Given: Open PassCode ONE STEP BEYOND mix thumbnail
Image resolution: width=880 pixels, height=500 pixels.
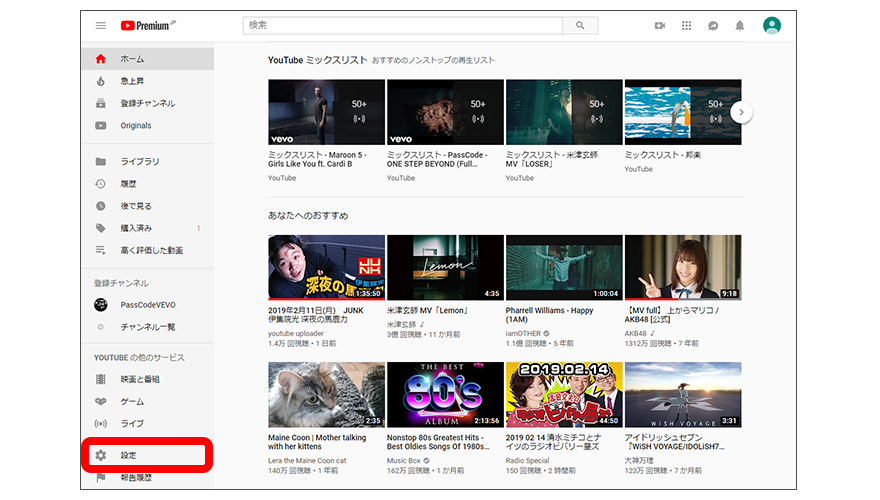Looking at the screenshot, I should [x=445, y=112].
